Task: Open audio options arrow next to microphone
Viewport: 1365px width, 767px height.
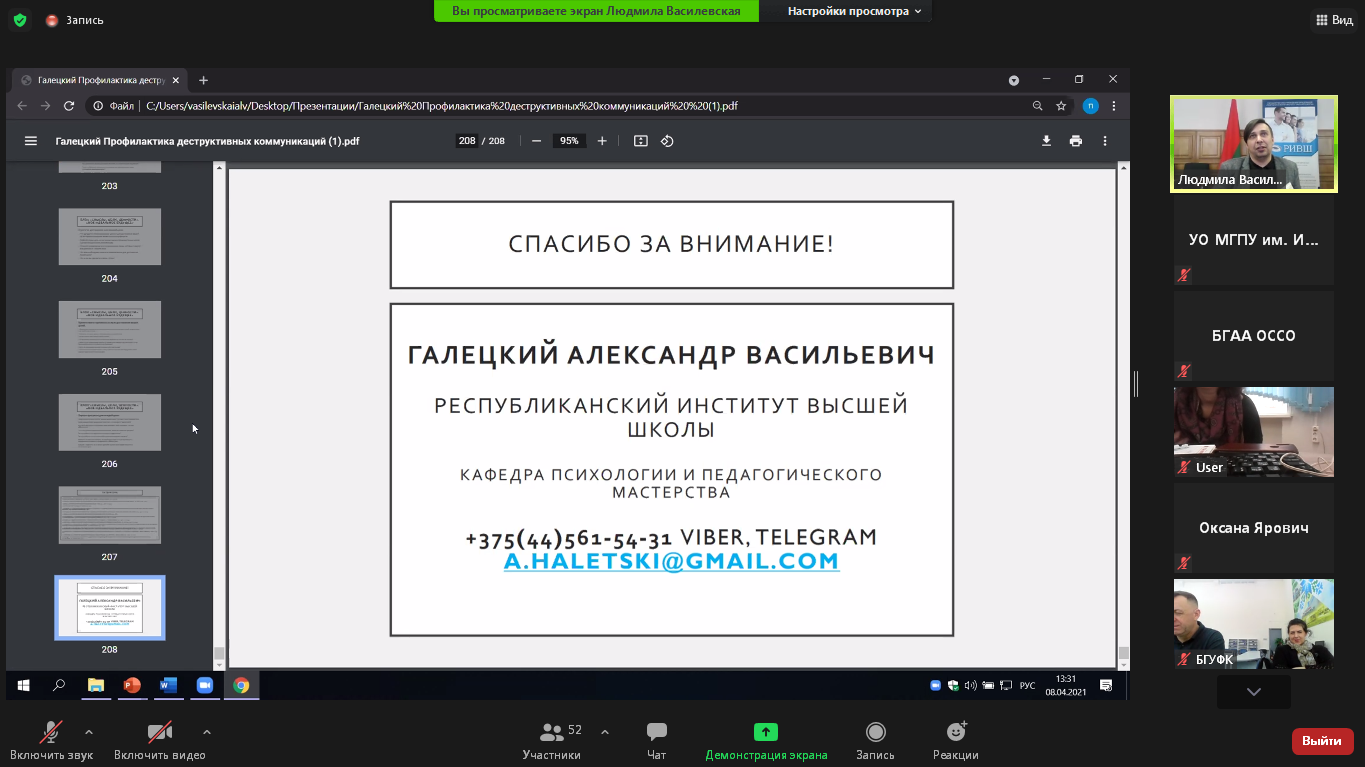Action: click(89, 731)
